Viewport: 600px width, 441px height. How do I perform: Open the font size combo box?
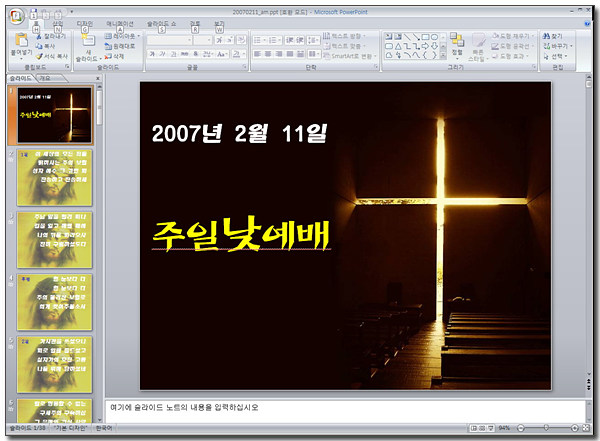tap(202, 40)
